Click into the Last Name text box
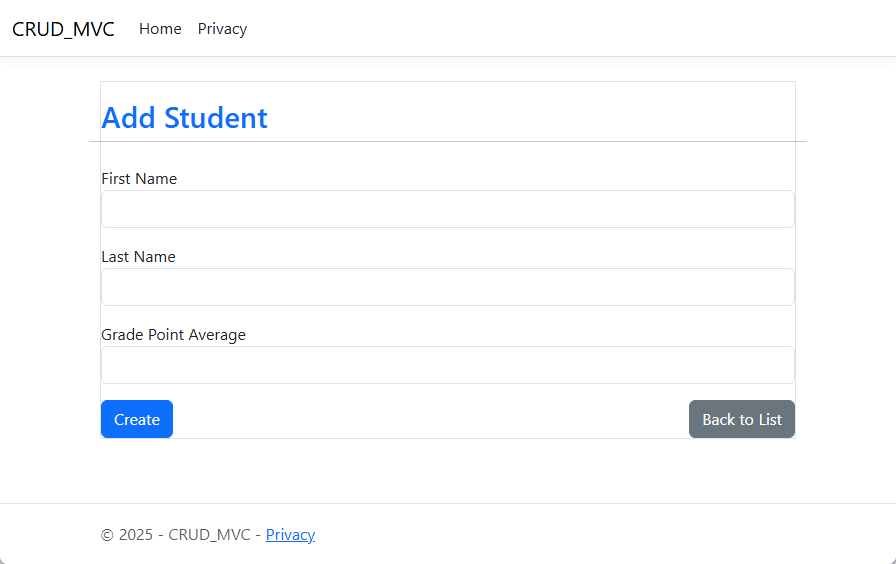896x564 pixels. coord(447,287)
